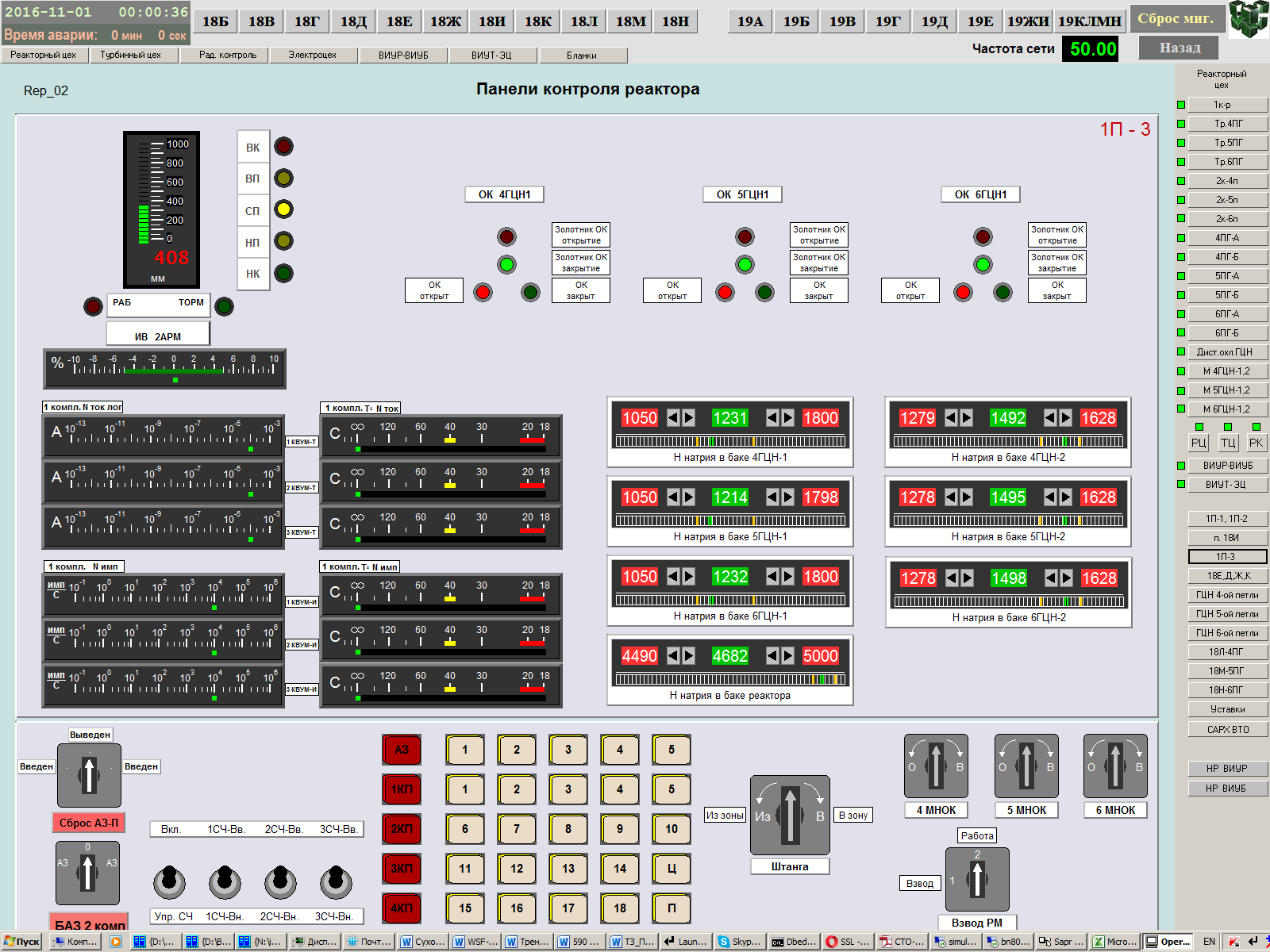
Task: Click the dark green lamp right of ТОРМ
Action: pyautogui.click(x=225, y=306)
